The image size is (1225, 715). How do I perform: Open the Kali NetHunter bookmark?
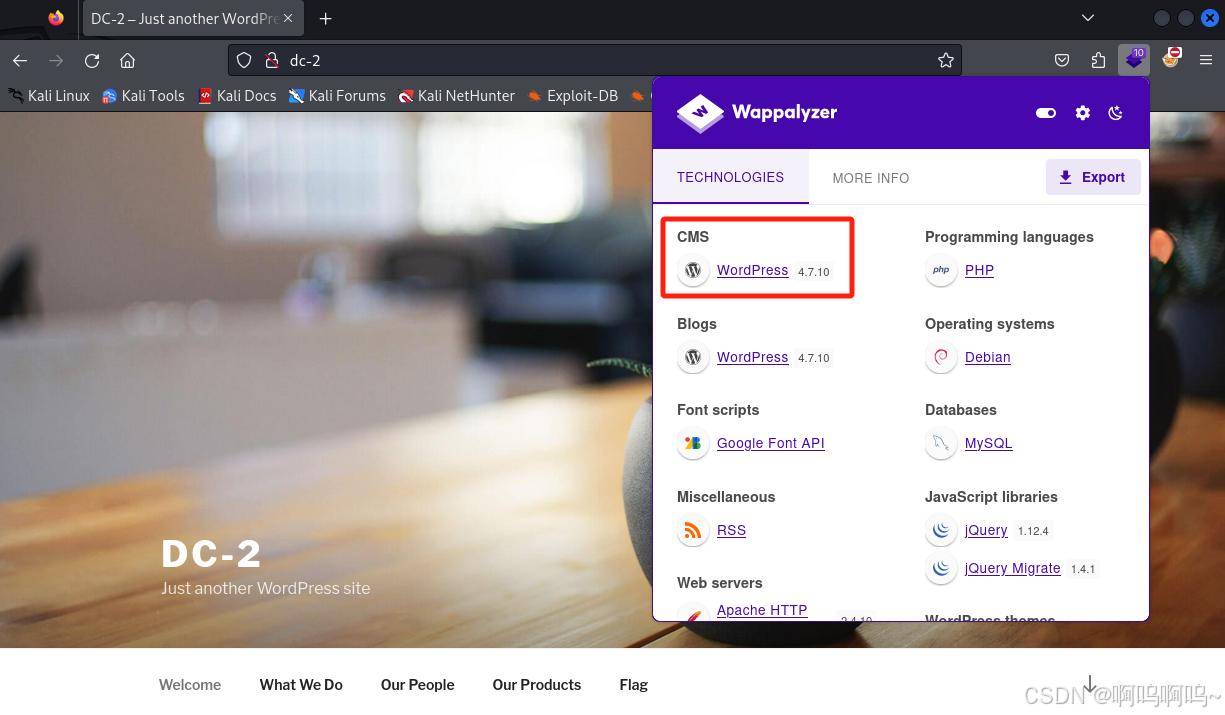pos(456,96)
